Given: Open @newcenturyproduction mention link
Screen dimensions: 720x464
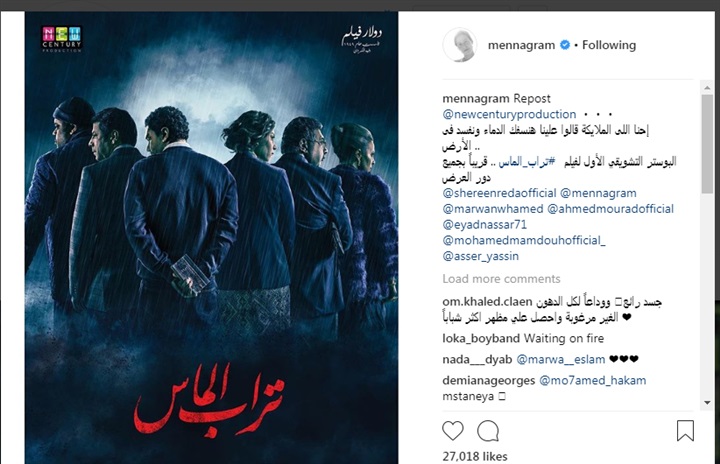Looking at the screenshot, I should point(509,114).
